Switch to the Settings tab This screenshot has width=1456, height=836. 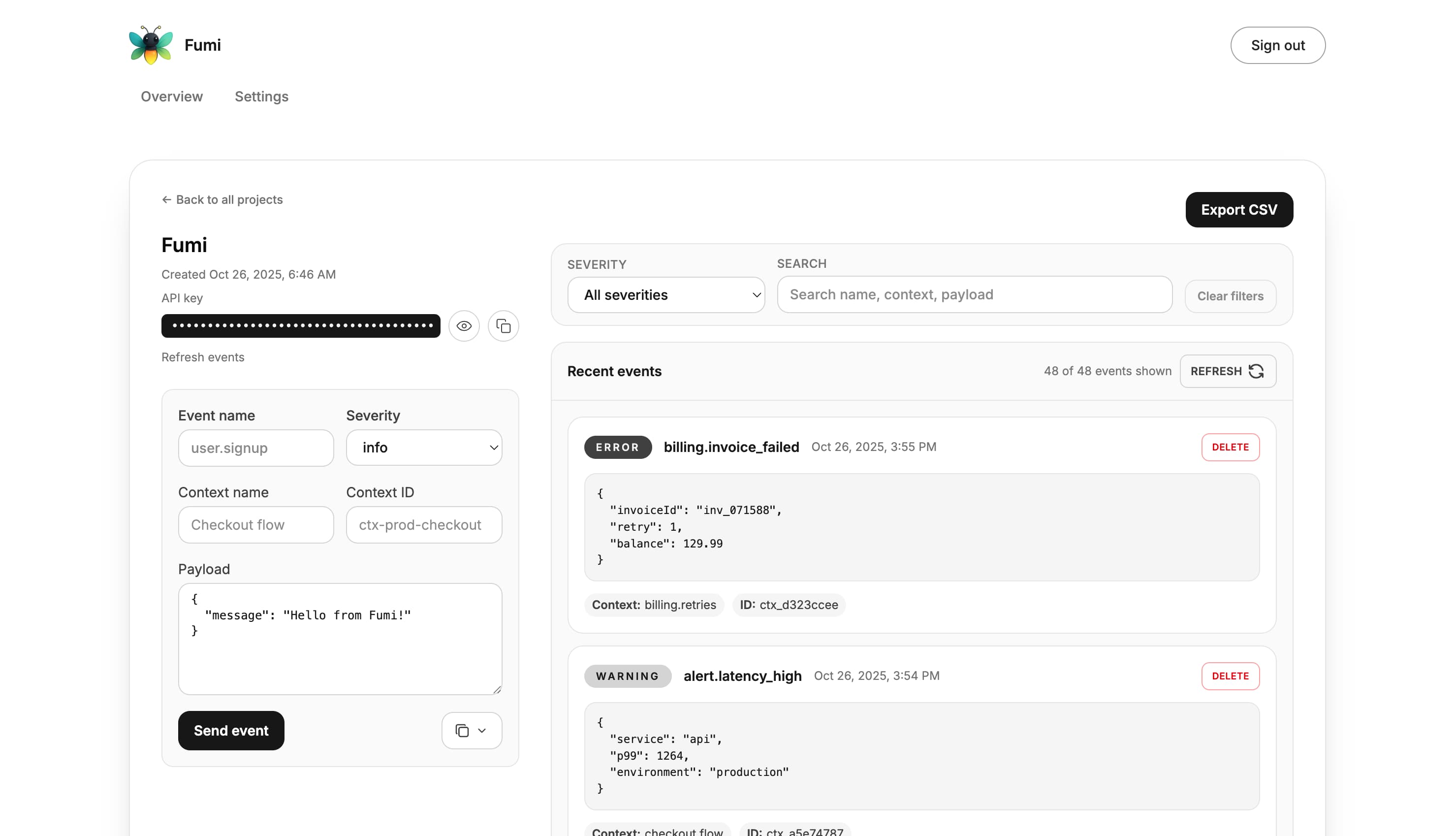262,96
